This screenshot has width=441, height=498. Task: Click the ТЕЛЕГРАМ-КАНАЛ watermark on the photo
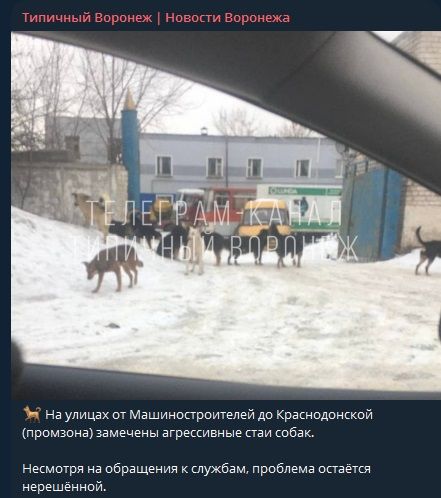click(x=214, y=213)
